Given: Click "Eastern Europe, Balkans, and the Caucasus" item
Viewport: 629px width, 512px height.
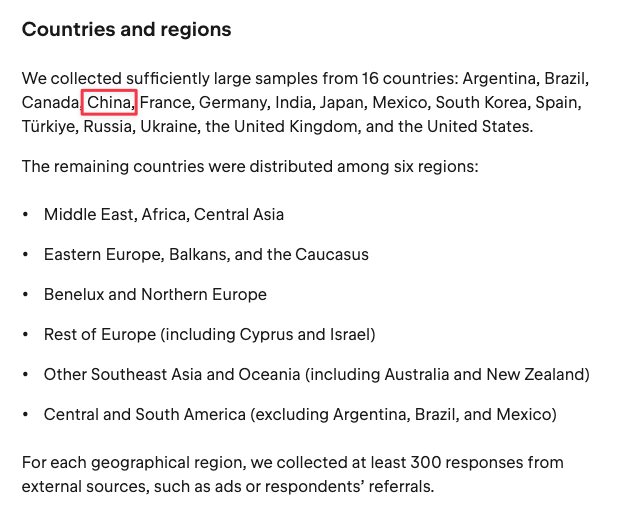Looking at the screenshot, I should tap(206, 254).
